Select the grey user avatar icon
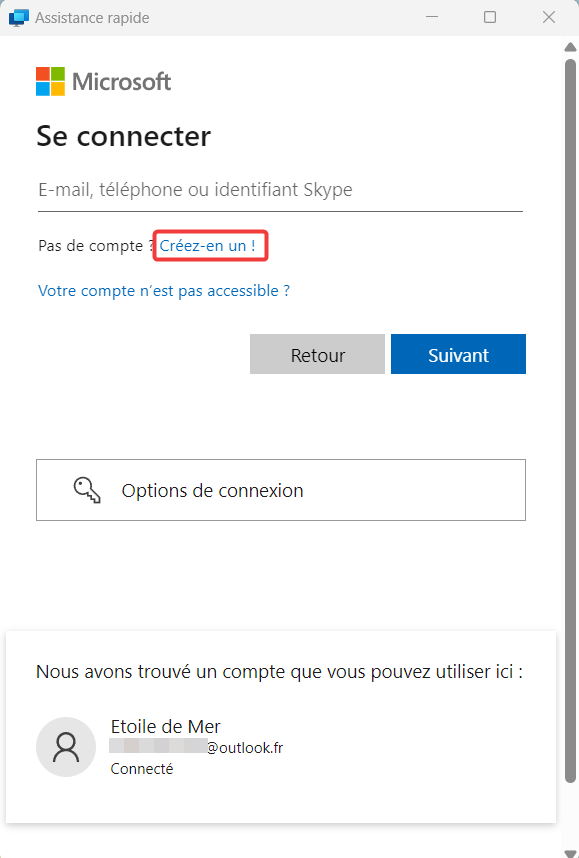Viewport: 579px width, 858px height. [x=66, y=747]
